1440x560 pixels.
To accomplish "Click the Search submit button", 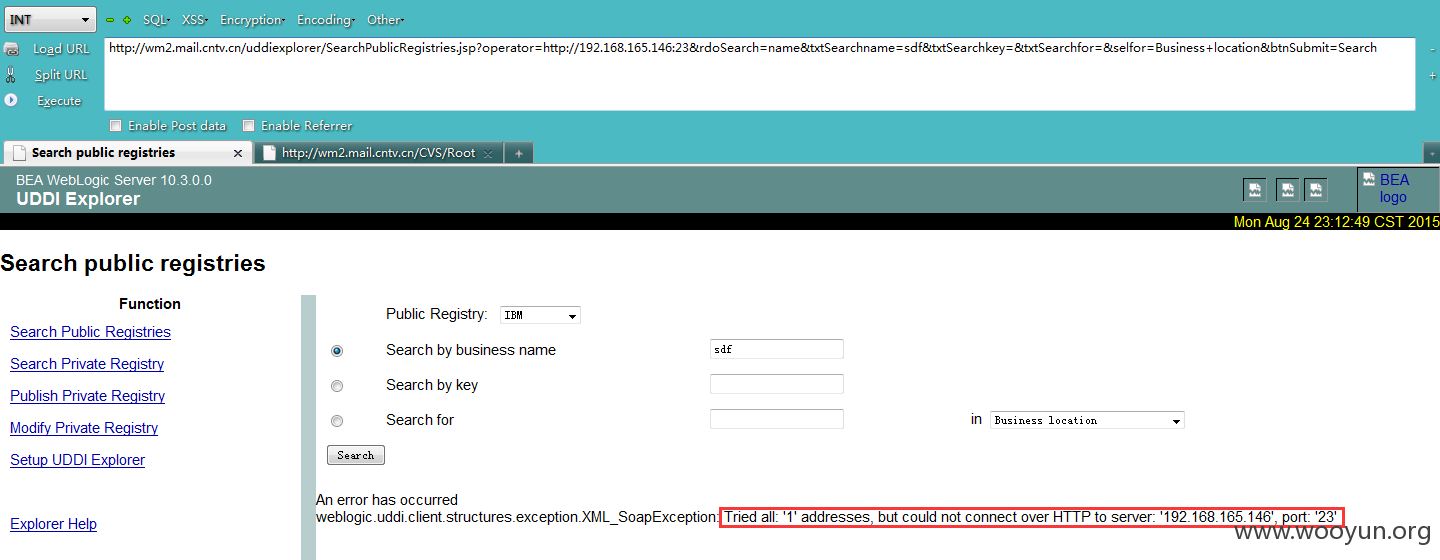I will (356, 455).
